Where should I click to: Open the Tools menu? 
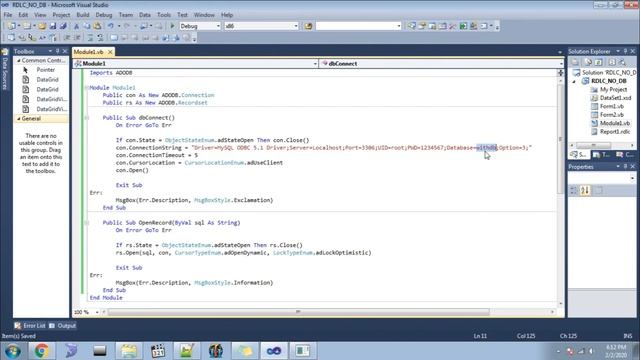(x=164, y=15)
